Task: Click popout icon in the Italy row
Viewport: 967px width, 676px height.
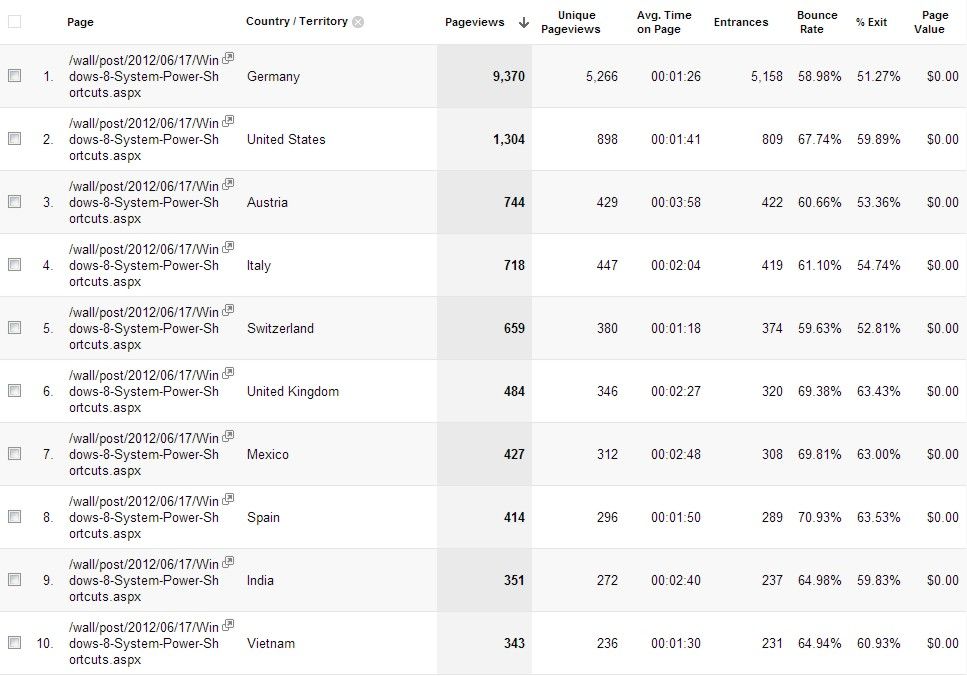Action: point(228,247)
